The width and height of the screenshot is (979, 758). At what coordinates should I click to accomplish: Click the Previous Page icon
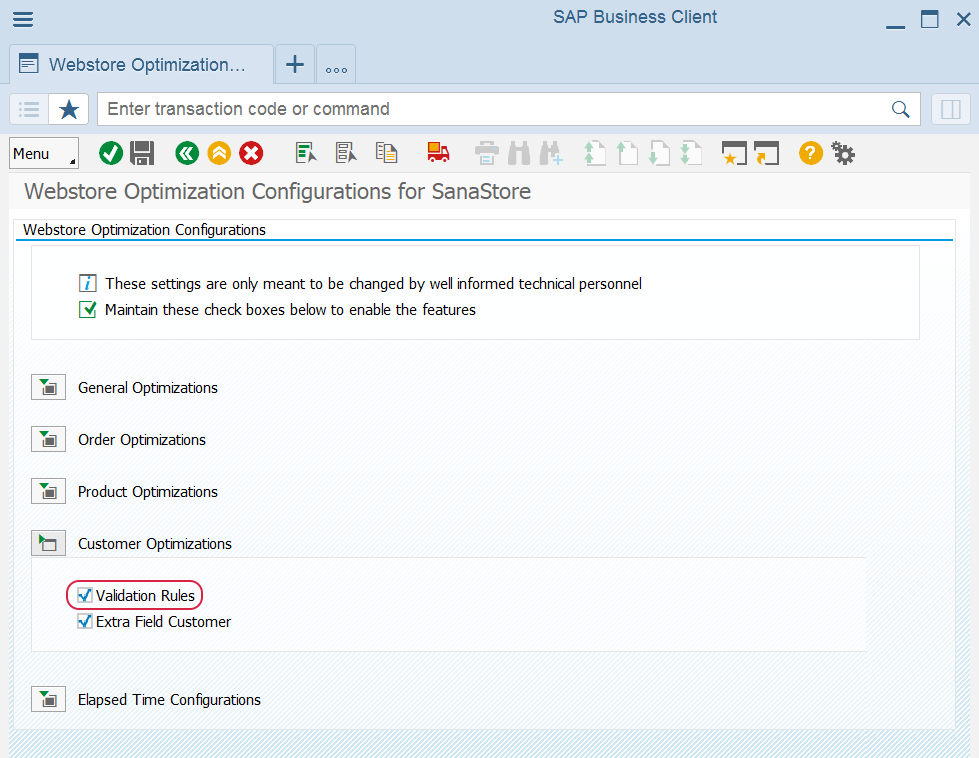click(x=627, y=153)
